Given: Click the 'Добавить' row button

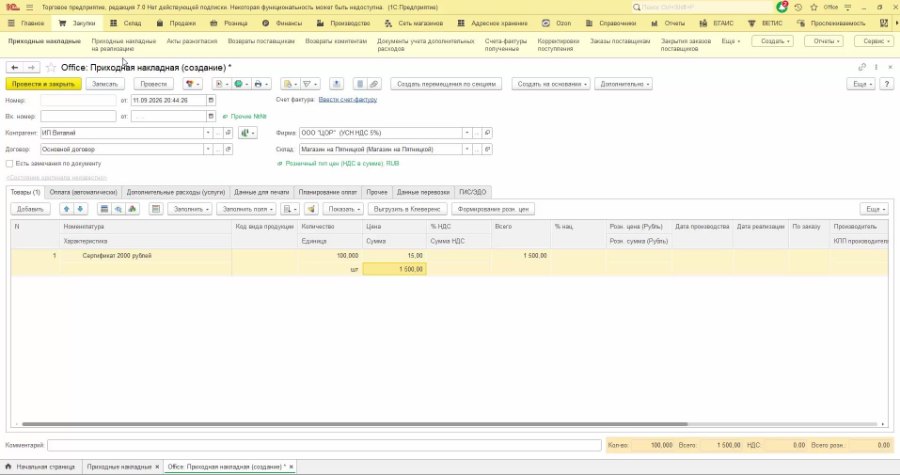Looking at the screenshot, I should (30, 209).
